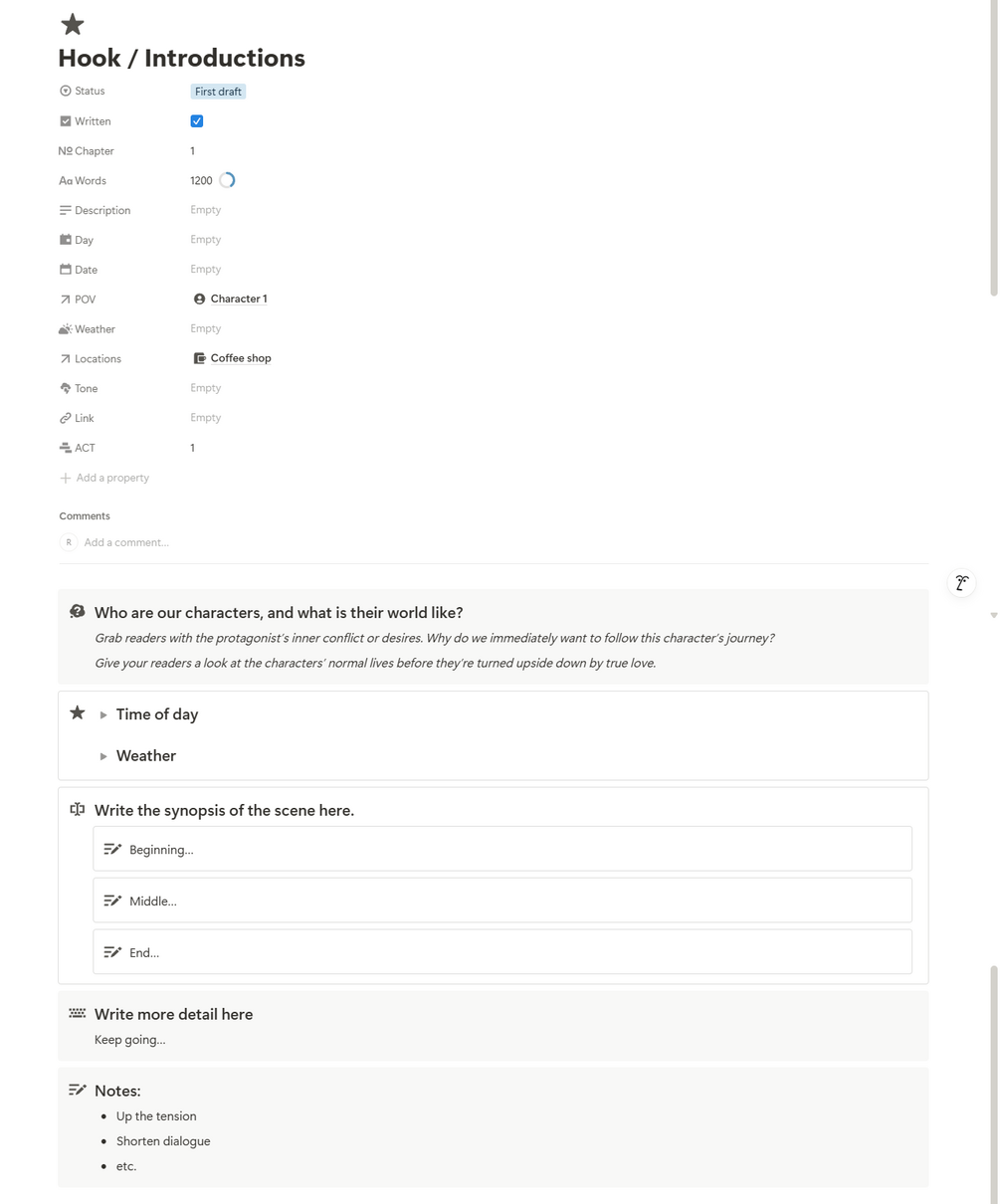1000x1204 pixels.
Task: Click the Words progress ring
Action: click(227, 180)
